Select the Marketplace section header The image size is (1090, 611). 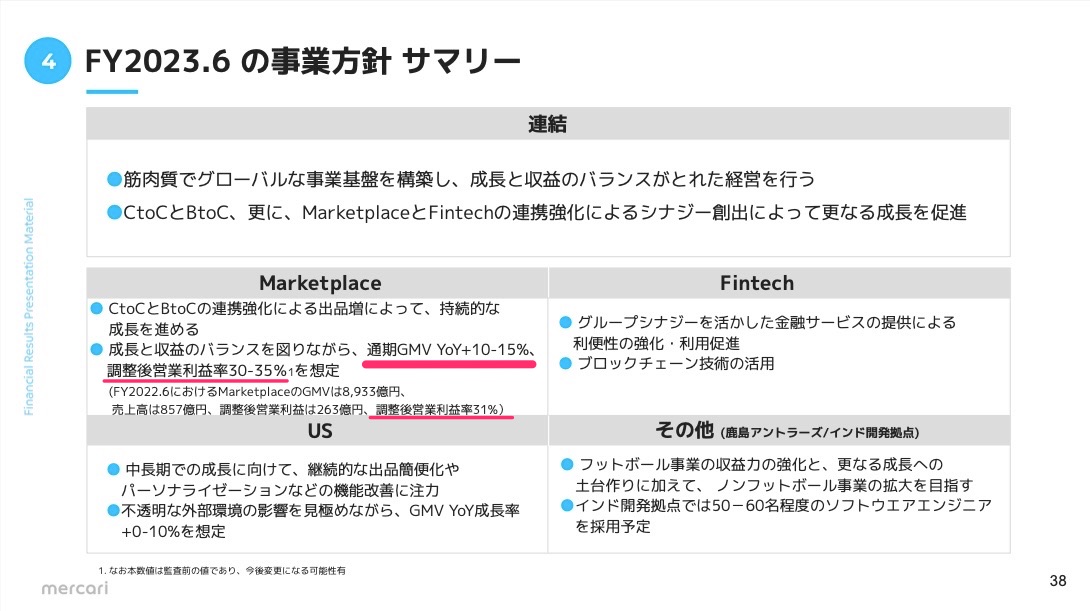(x=319, y=283)
